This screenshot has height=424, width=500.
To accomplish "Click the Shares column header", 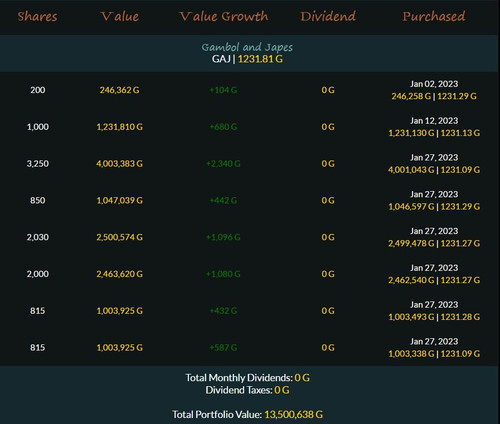I will coord(37,16).
